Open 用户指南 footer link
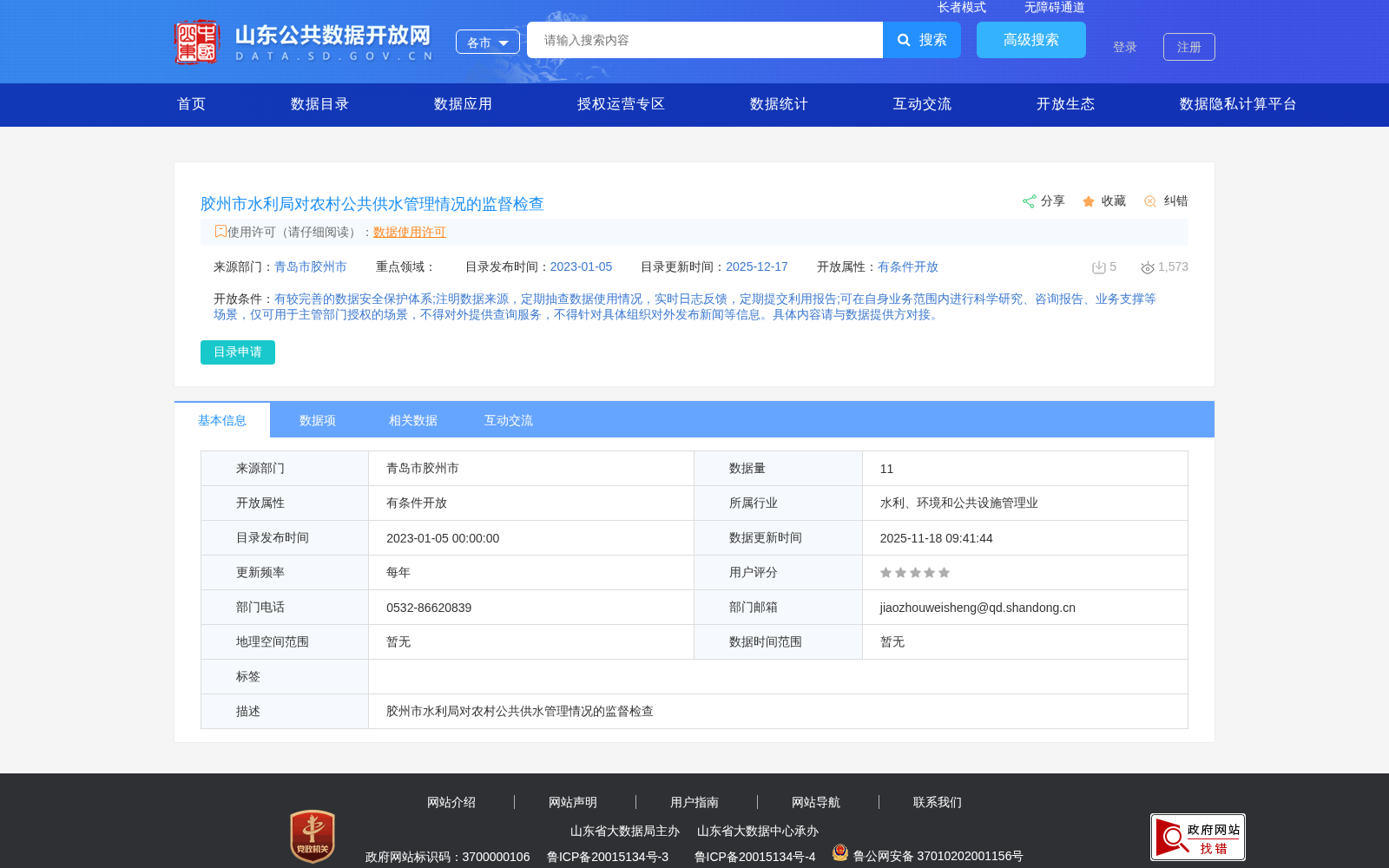Screen dimensions: 1389x868 (x=694, y=803)
